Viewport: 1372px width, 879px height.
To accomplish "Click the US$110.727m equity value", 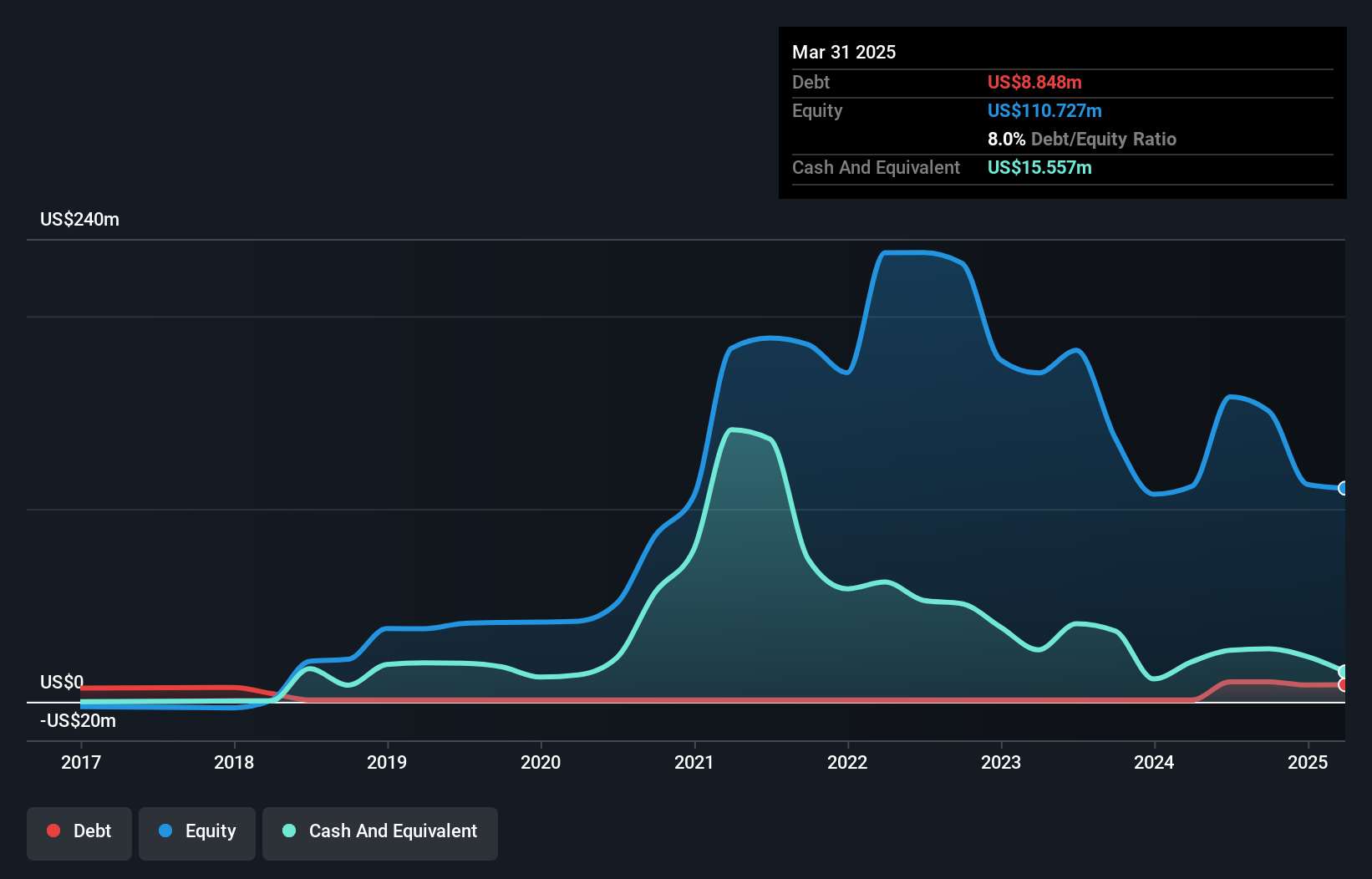I will pos(1044,110).
